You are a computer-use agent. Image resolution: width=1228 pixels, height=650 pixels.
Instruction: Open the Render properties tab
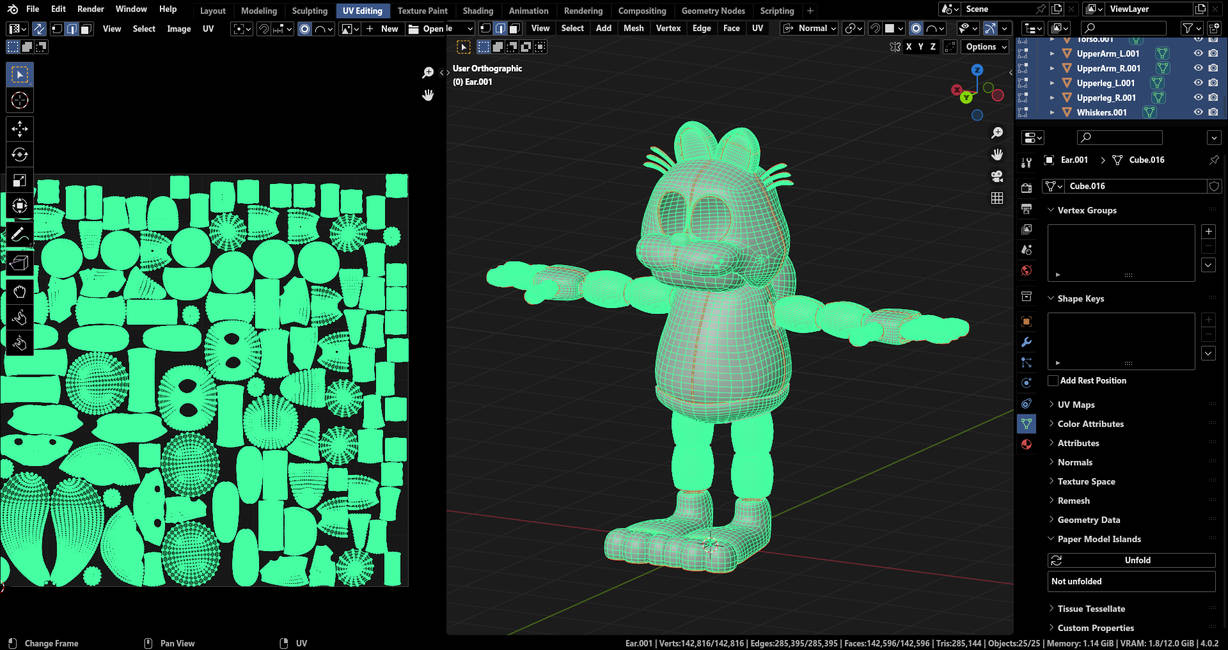1026,188
